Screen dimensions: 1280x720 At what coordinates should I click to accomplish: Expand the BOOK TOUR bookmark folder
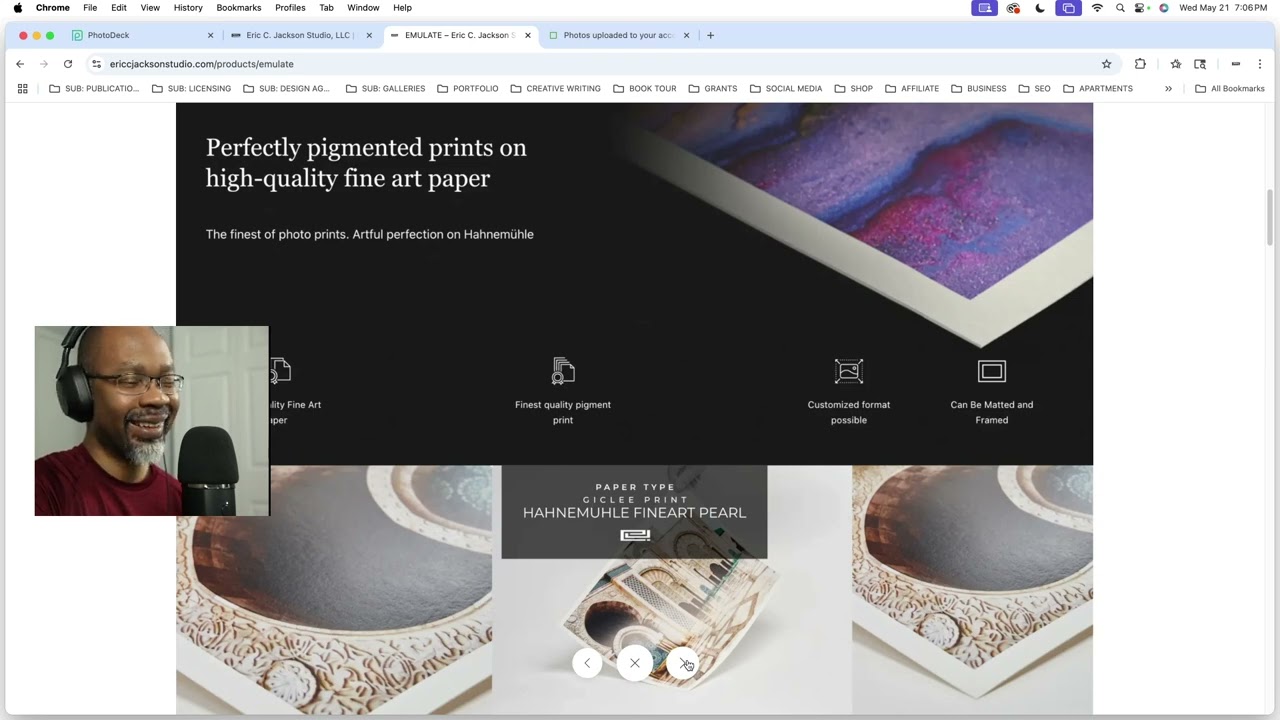coord(644,88)
